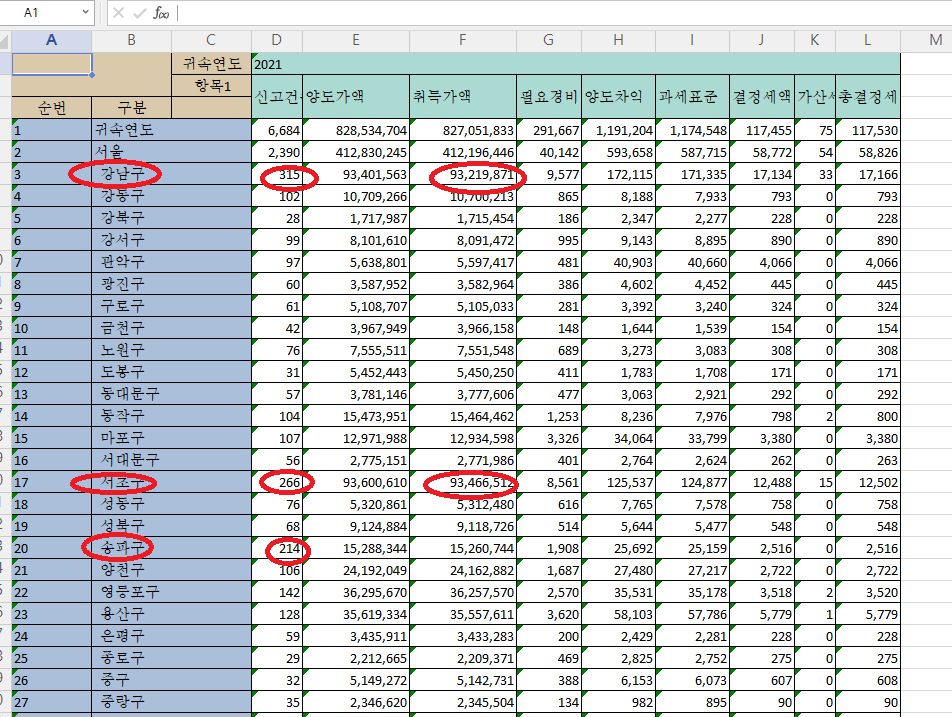Click the Insert Function fx icon
Viewport: 952px width, 717px height.
click(x=160, y=13)
